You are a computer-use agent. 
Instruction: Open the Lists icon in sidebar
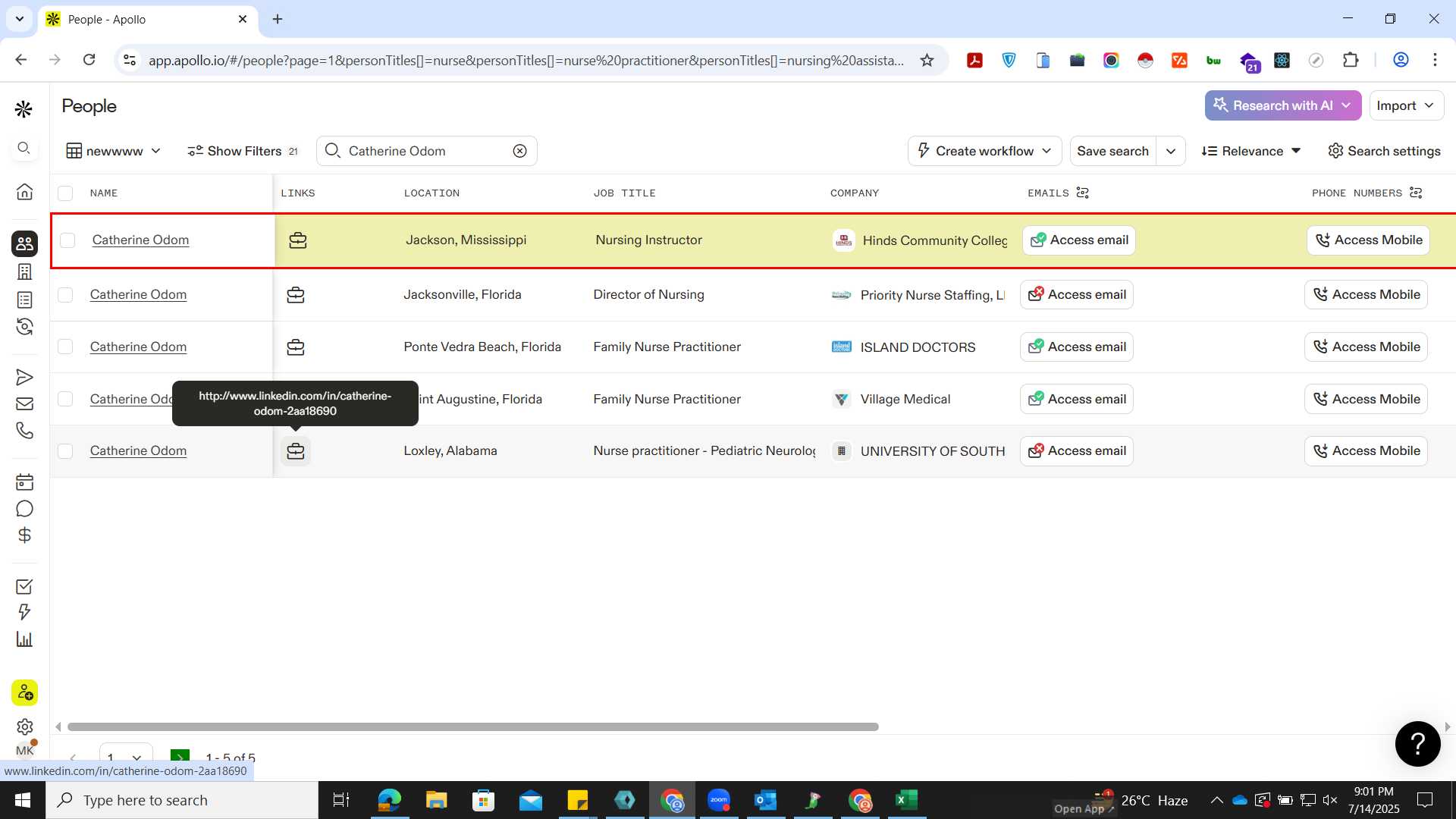pos(24,300)
